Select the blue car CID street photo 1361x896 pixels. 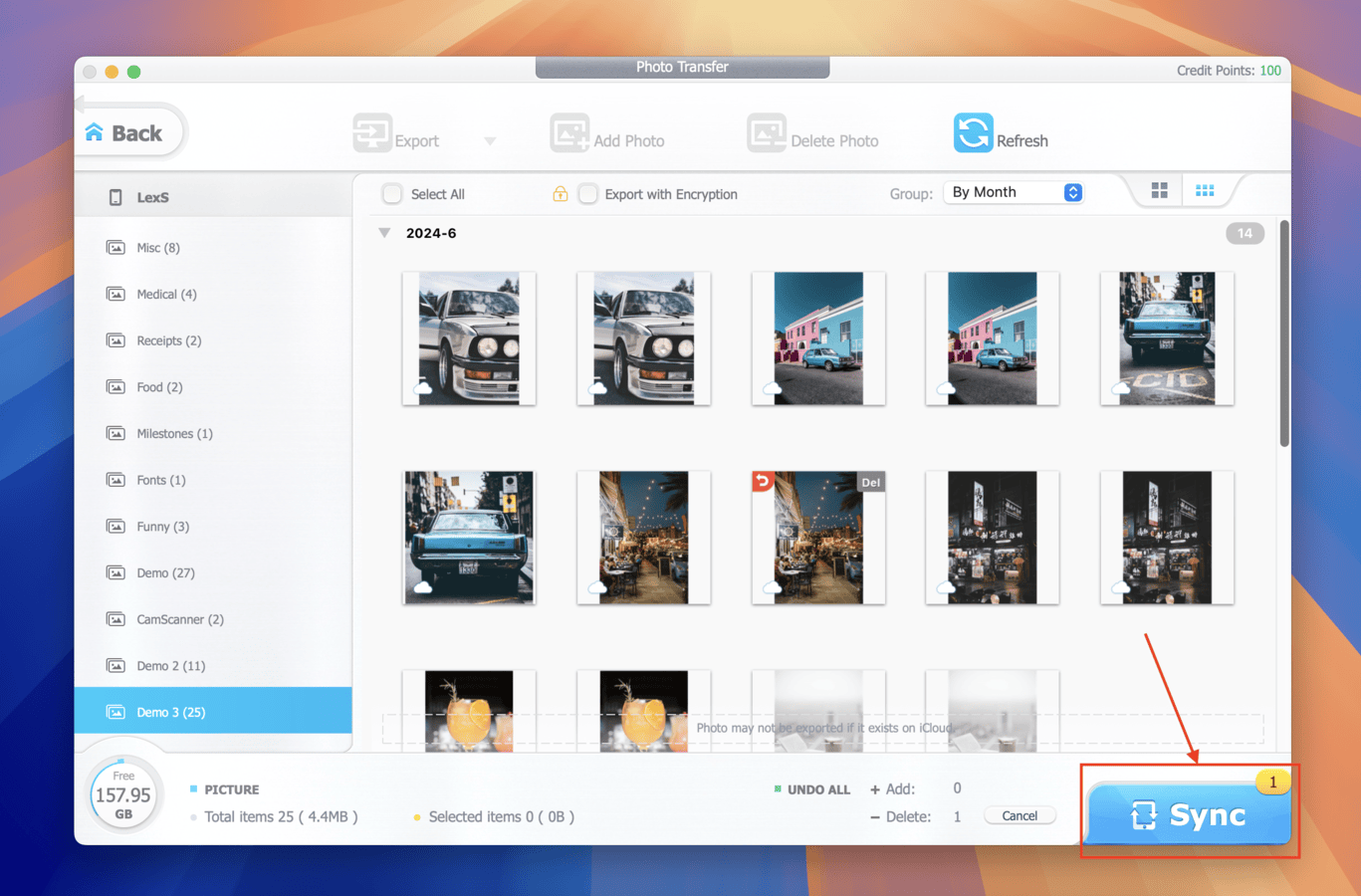1167,338
